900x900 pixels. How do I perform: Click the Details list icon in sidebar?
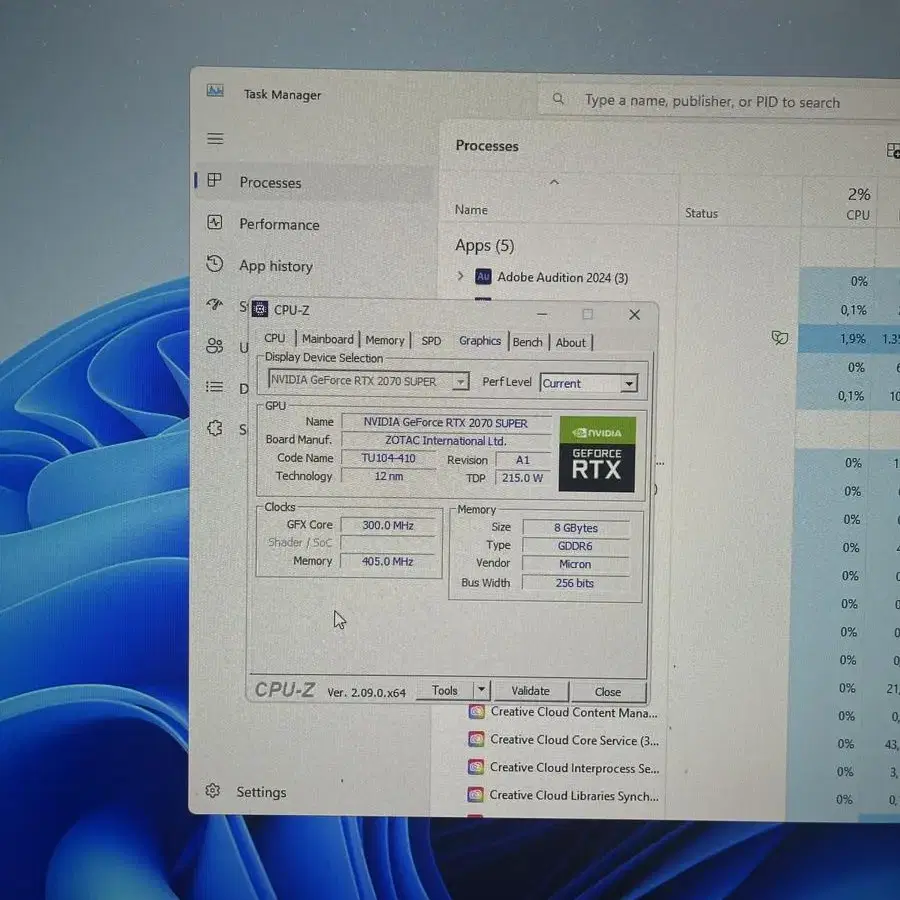coord(215,387)
